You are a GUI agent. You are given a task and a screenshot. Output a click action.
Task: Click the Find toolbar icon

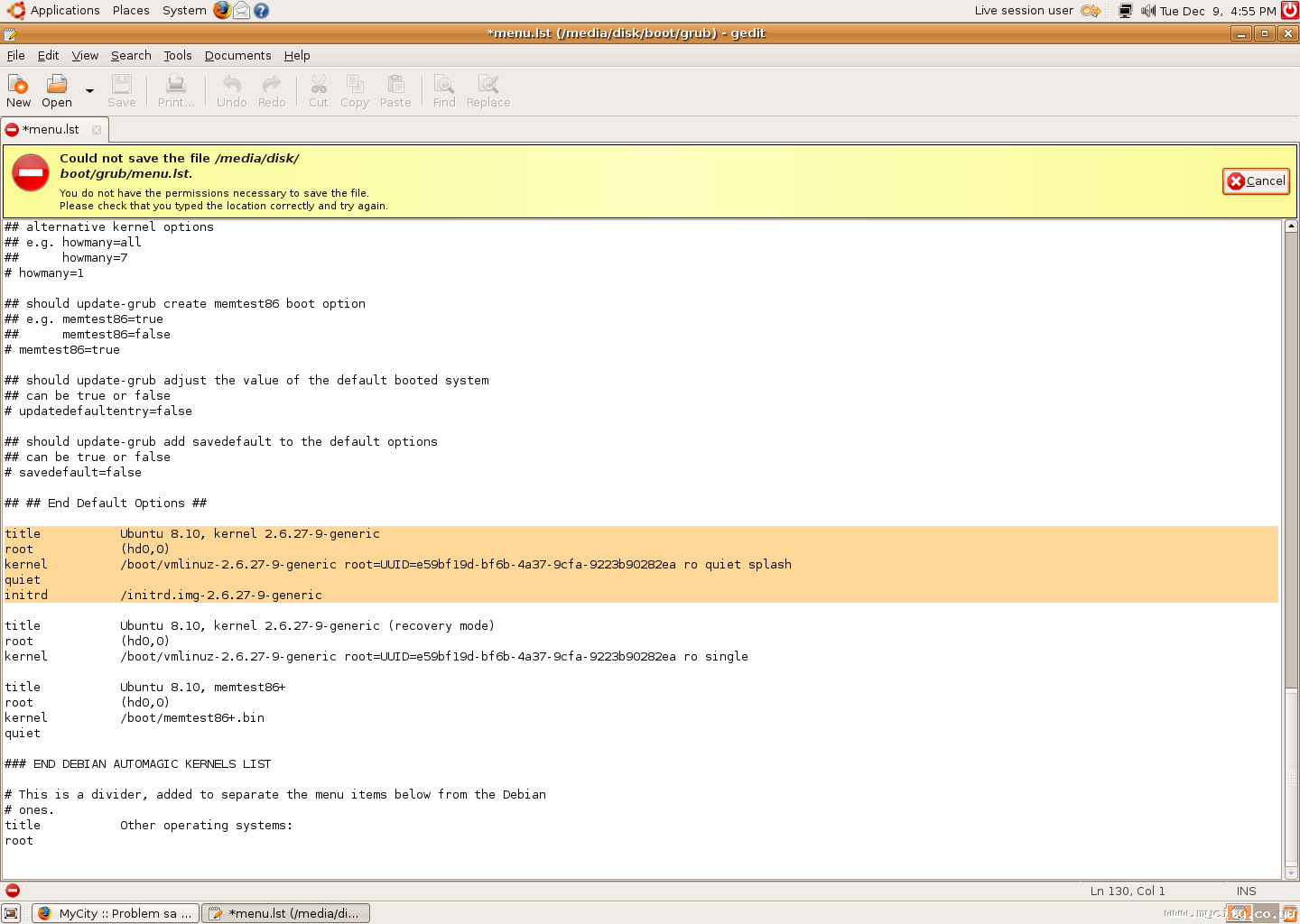(x=444, y=90)
